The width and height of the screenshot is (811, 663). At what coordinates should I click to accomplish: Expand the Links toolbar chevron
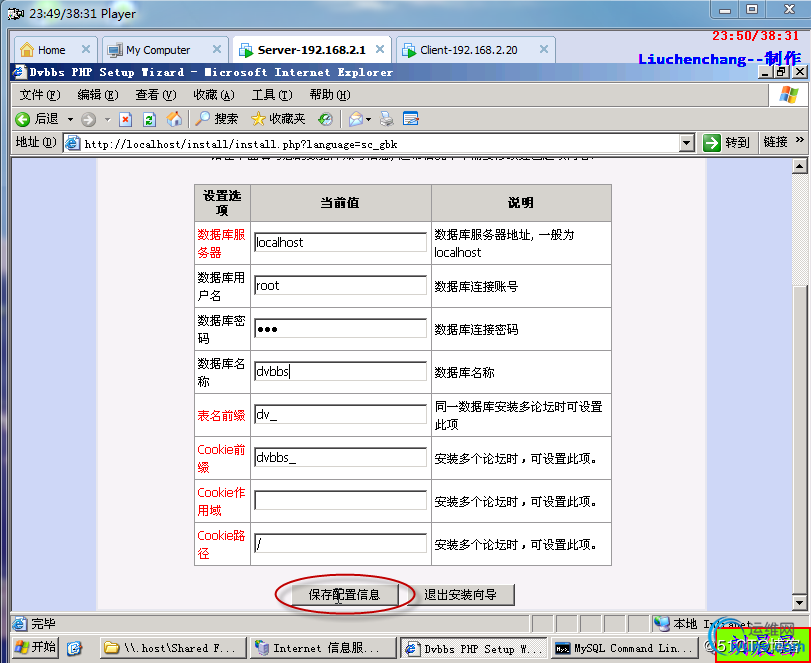click(799, 140)
